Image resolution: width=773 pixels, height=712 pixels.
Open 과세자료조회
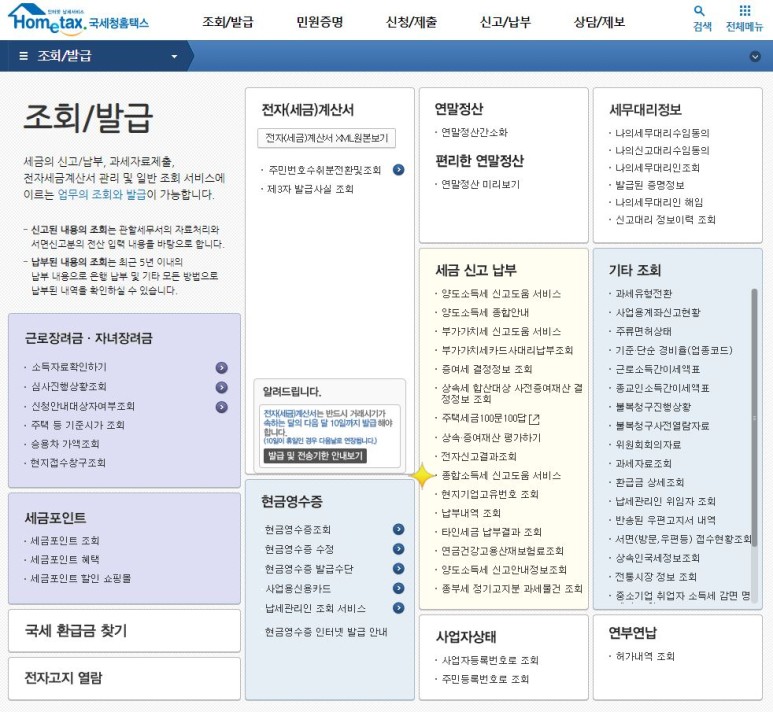point(643,463)
